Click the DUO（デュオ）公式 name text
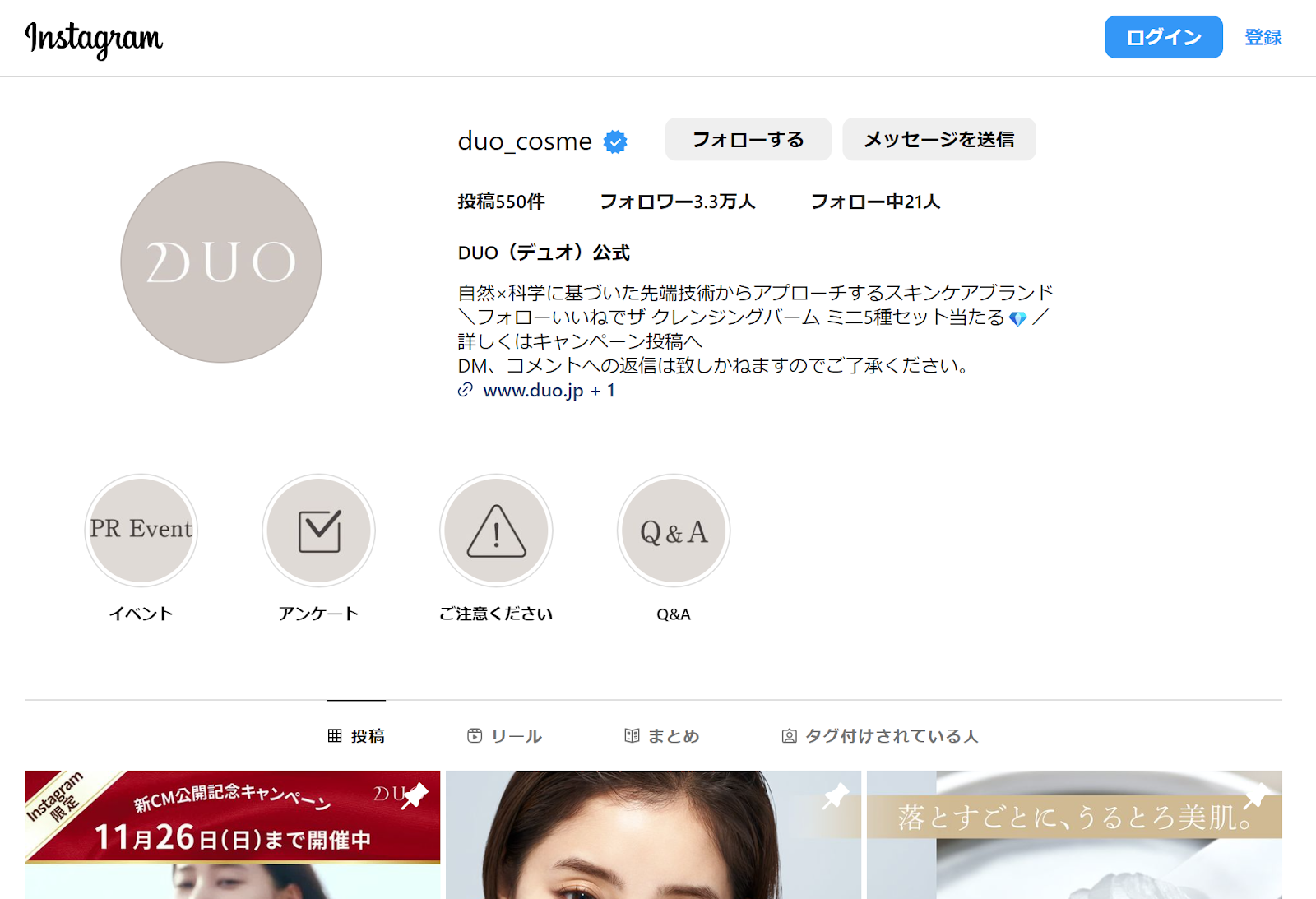Viewport: 1316px width, 899px height. [544, 253]
